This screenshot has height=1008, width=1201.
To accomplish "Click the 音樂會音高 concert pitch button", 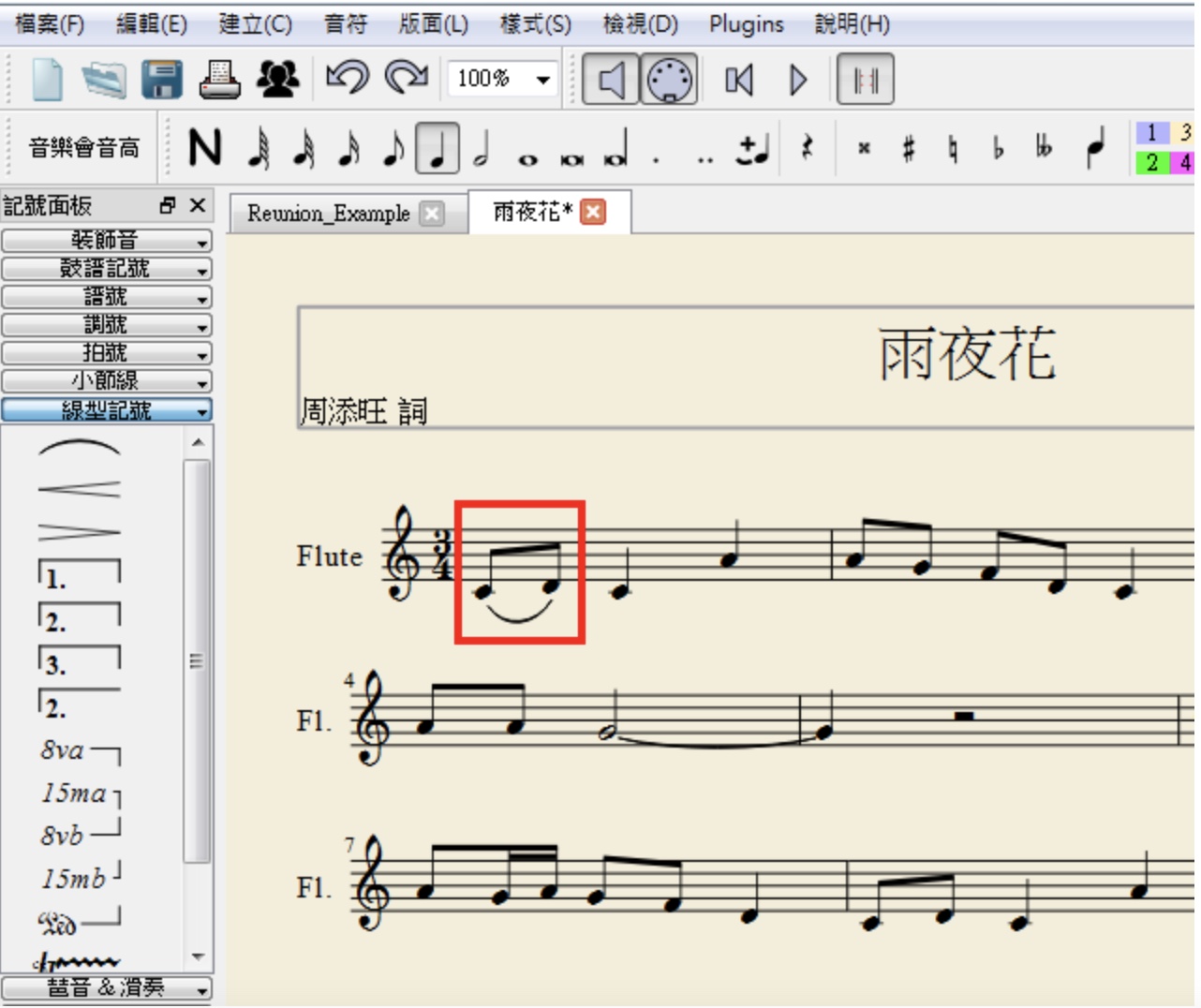I will click(x=83, y=148).
